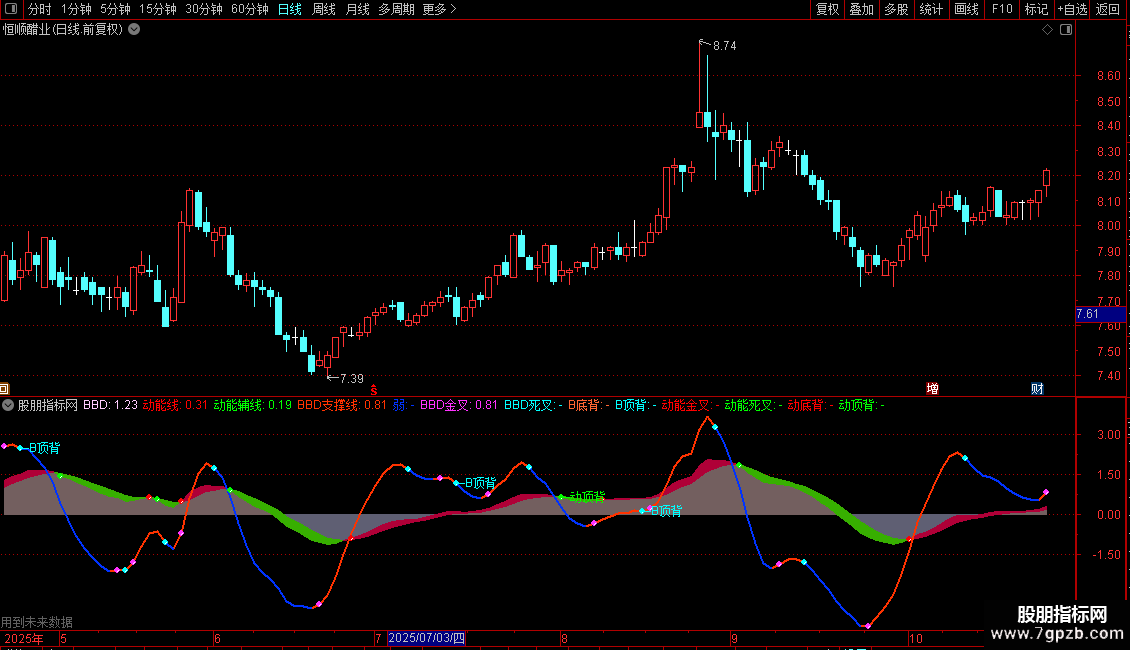Click the 7.39 low price label
Viewport: 1130px width, 650px height.
(x=352, y=378)
